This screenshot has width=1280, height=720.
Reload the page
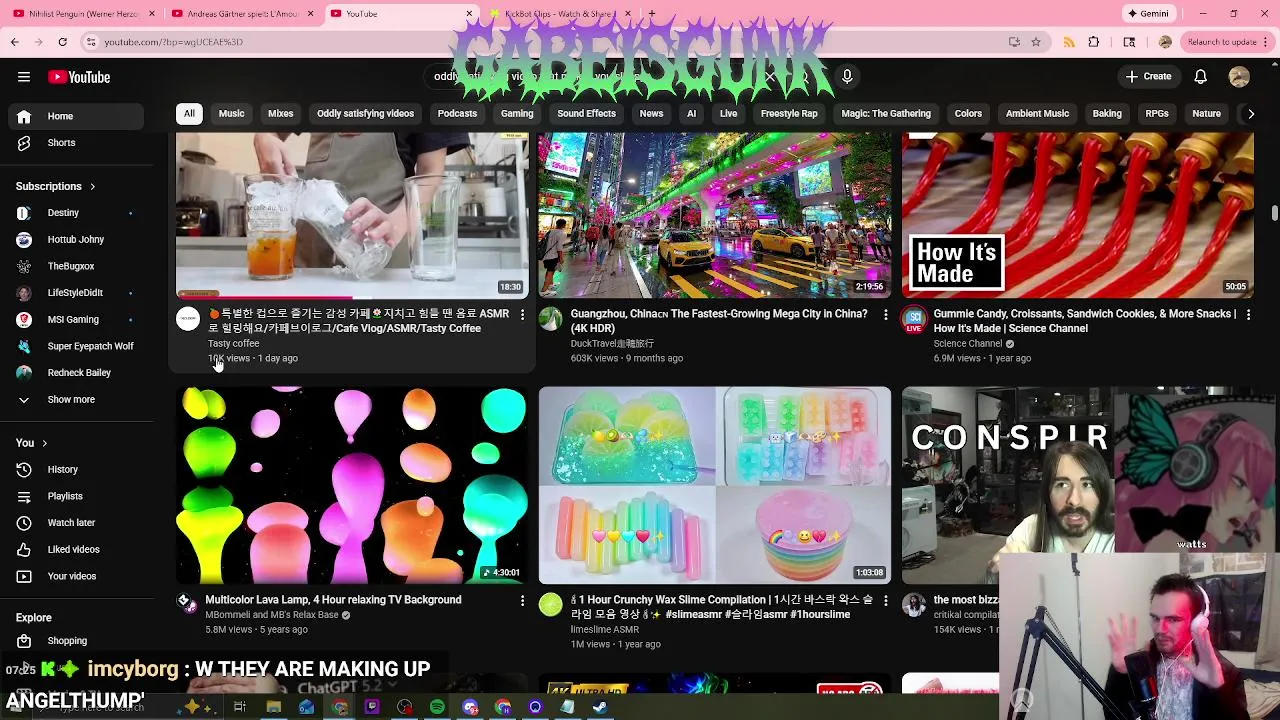(x=62, y=42)
